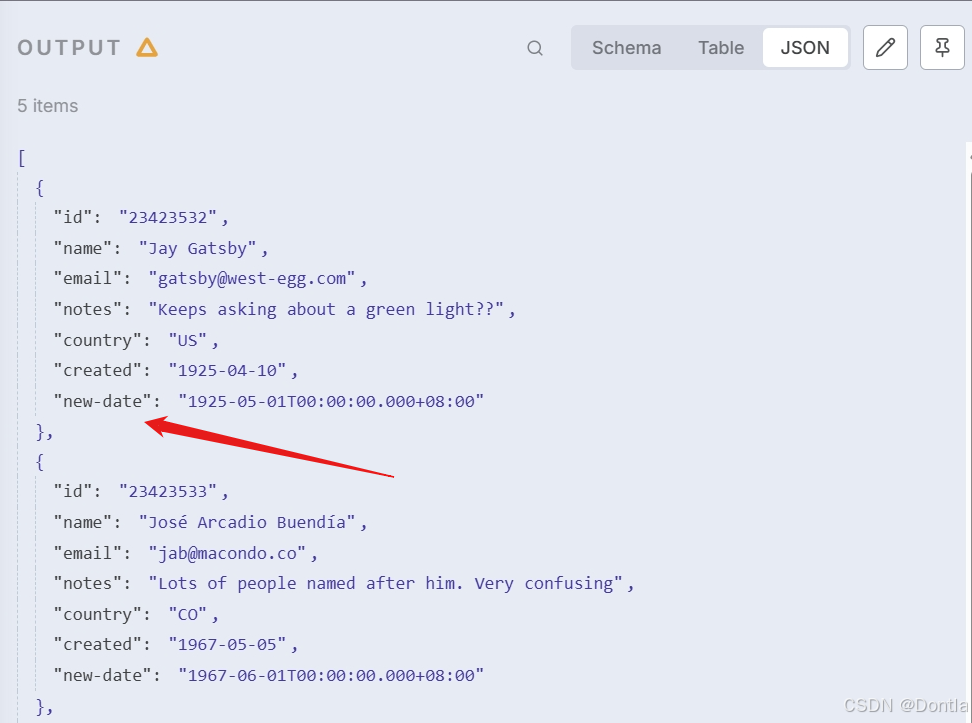The width and height of the screenshot is (972, 723).
Task: Select email value "jab@macondo.co"
Action: point(228,553)
